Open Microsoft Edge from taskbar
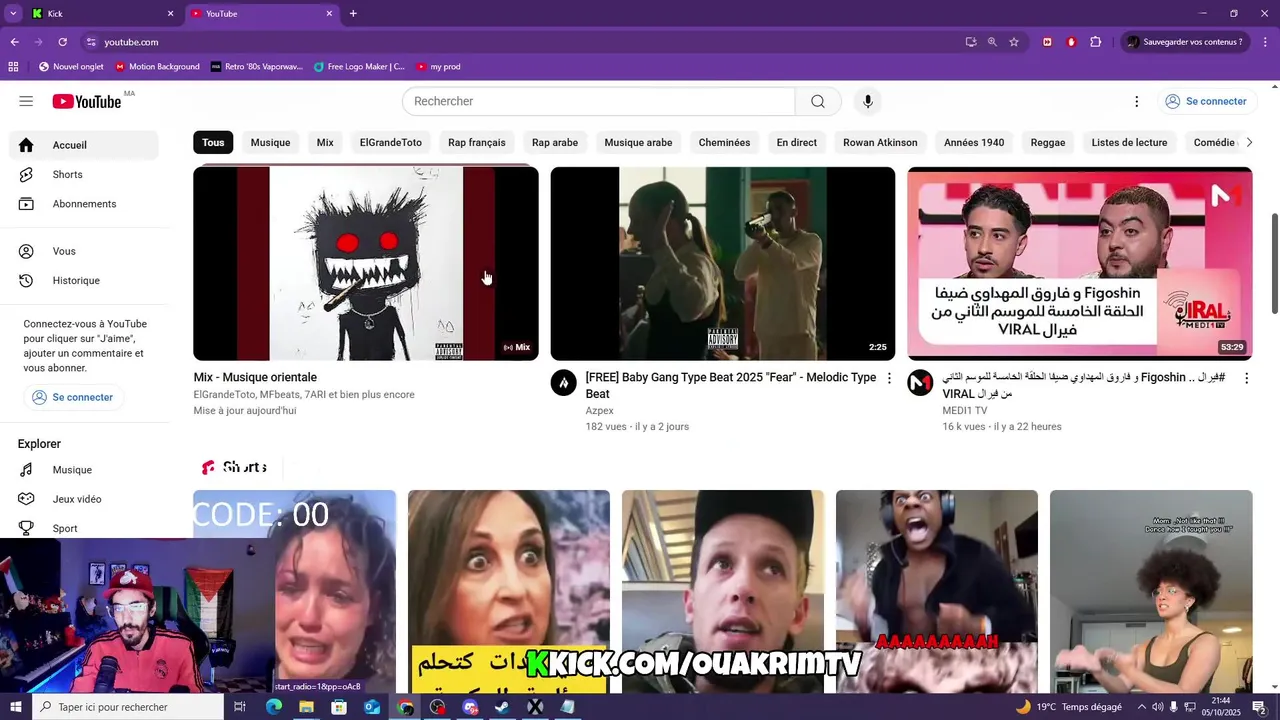 273,707
